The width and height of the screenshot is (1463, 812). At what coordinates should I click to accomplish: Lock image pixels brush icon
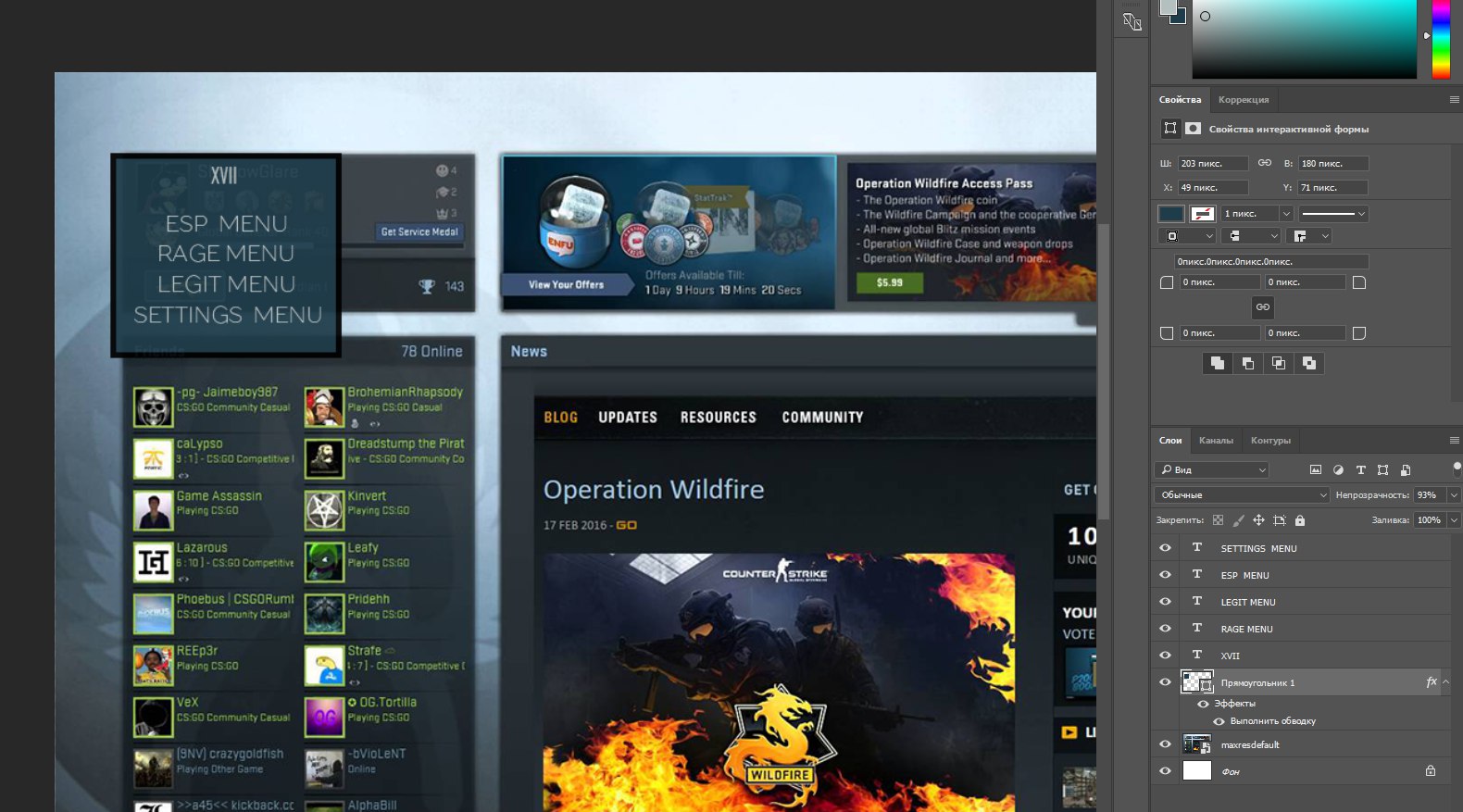(x=1238, y=520)
